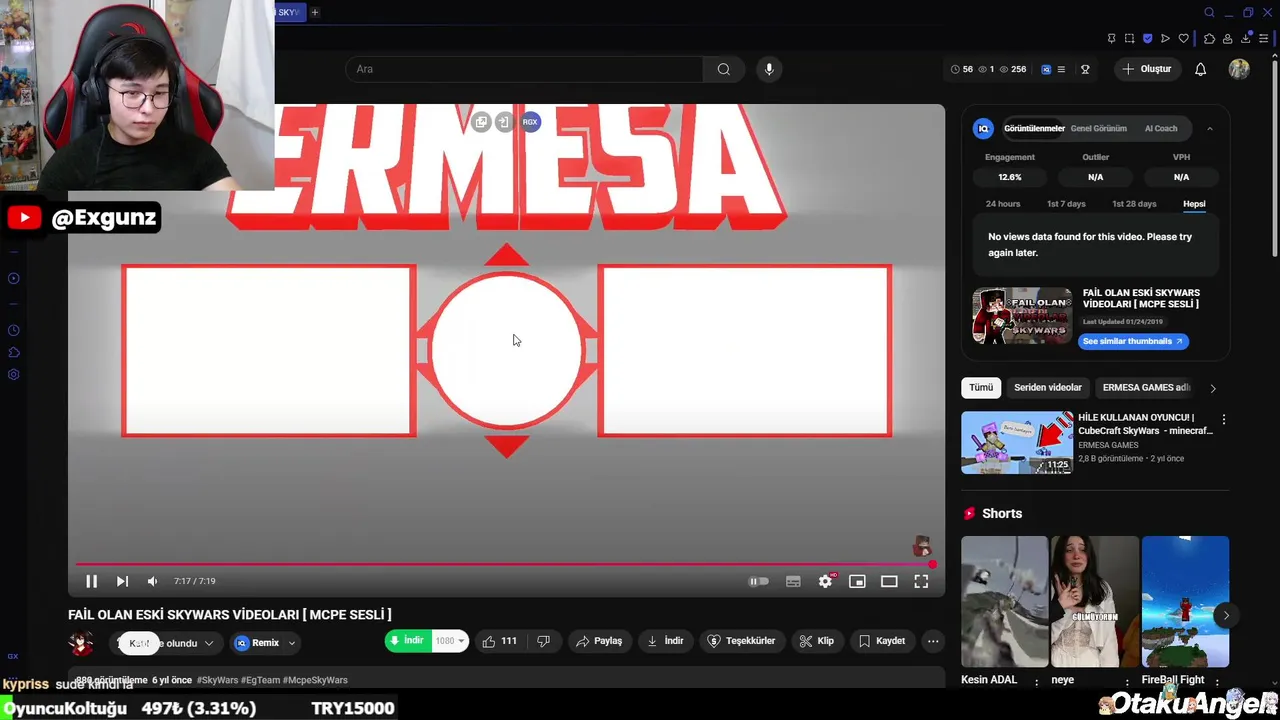The width and height of the screenshot is (1280, 720).
Task: Click the Oluştur create button
Action: click(1147, 69)
